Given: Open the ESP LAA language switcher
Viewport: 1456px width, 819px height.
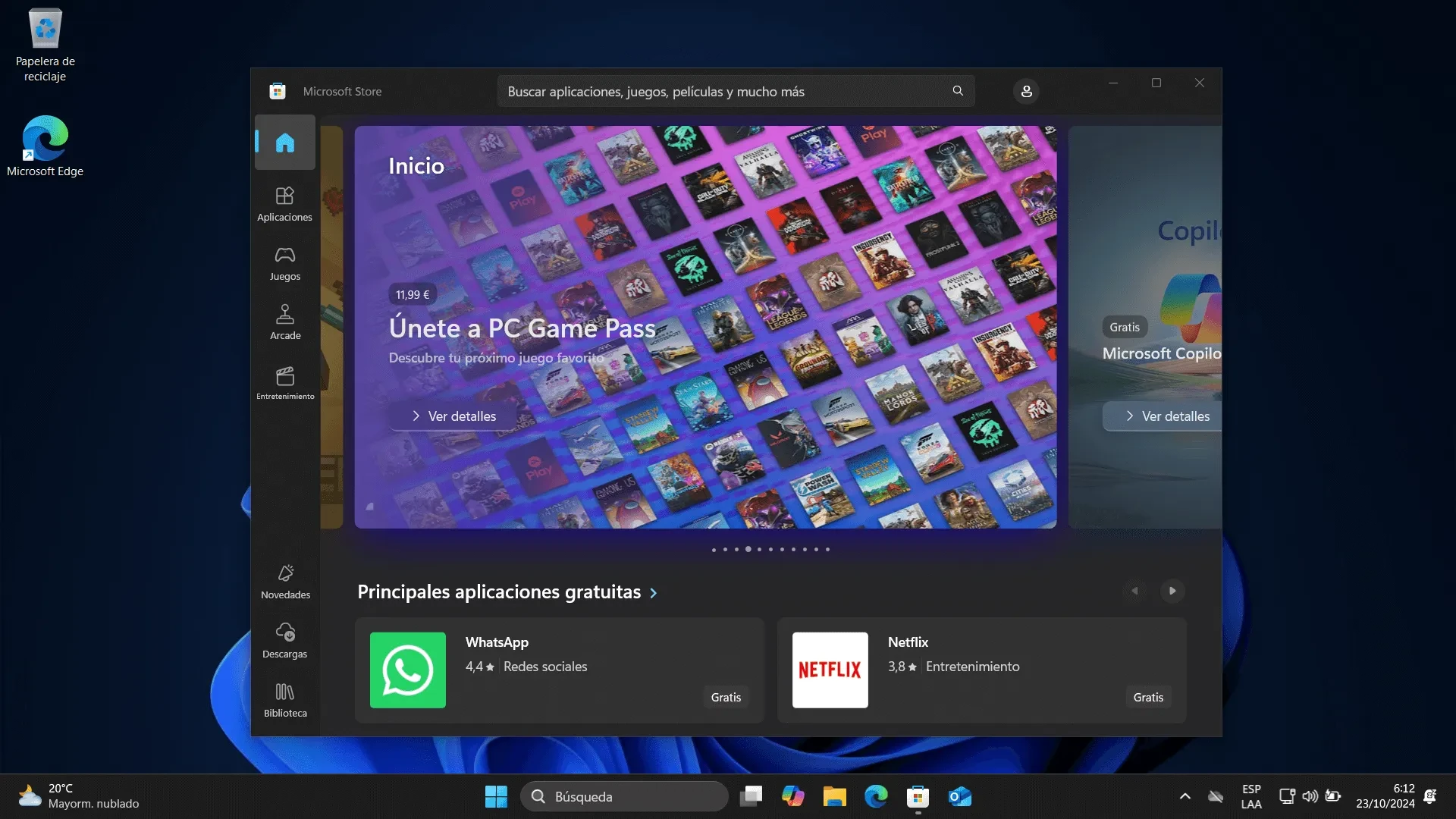Looking at the screenshot, I should [x=1251, y=796].
